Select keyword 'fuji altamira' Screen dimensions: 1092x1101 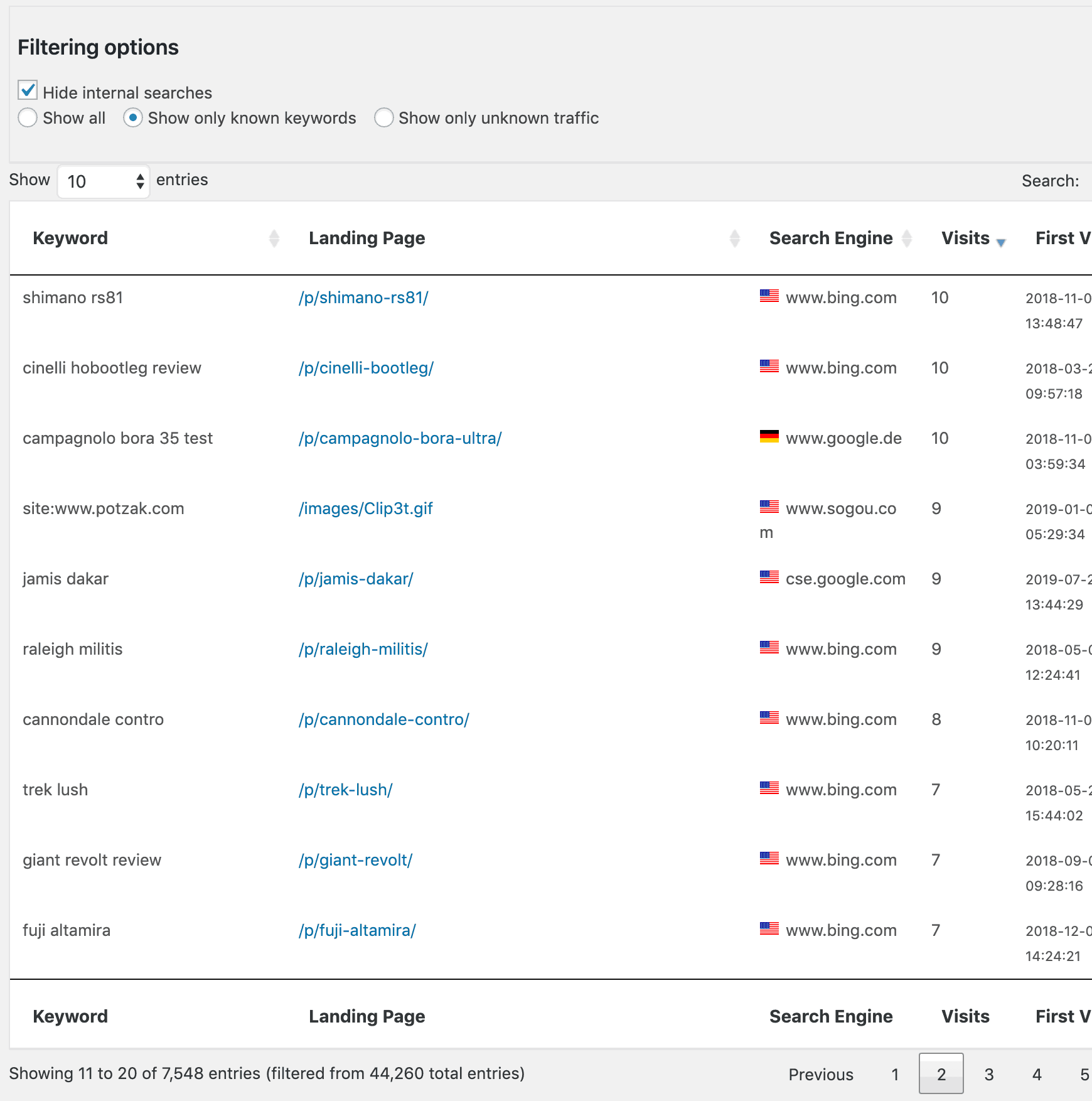pos(67,930)
